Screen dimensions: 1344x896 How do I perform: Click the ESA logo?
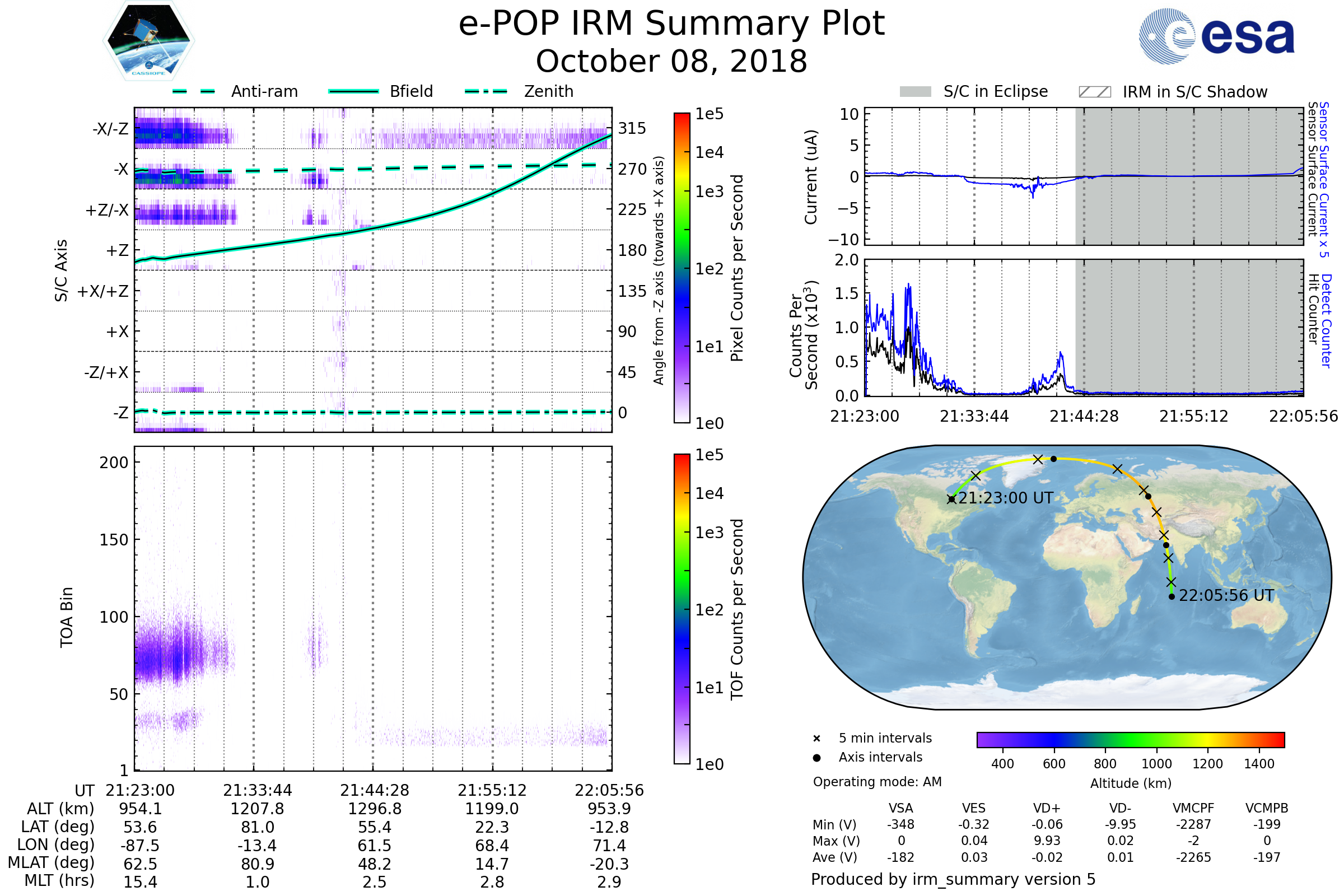(1216, 36)
